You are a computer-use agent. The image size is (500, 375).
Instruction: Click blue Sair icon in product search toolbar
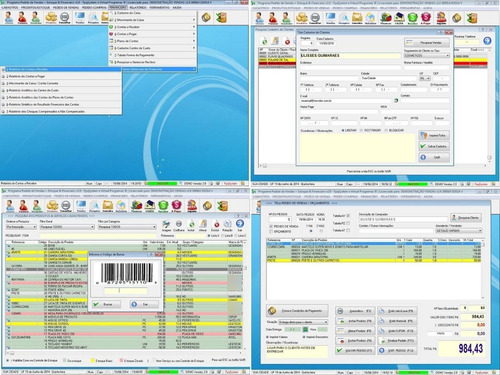tap(240, 225)
